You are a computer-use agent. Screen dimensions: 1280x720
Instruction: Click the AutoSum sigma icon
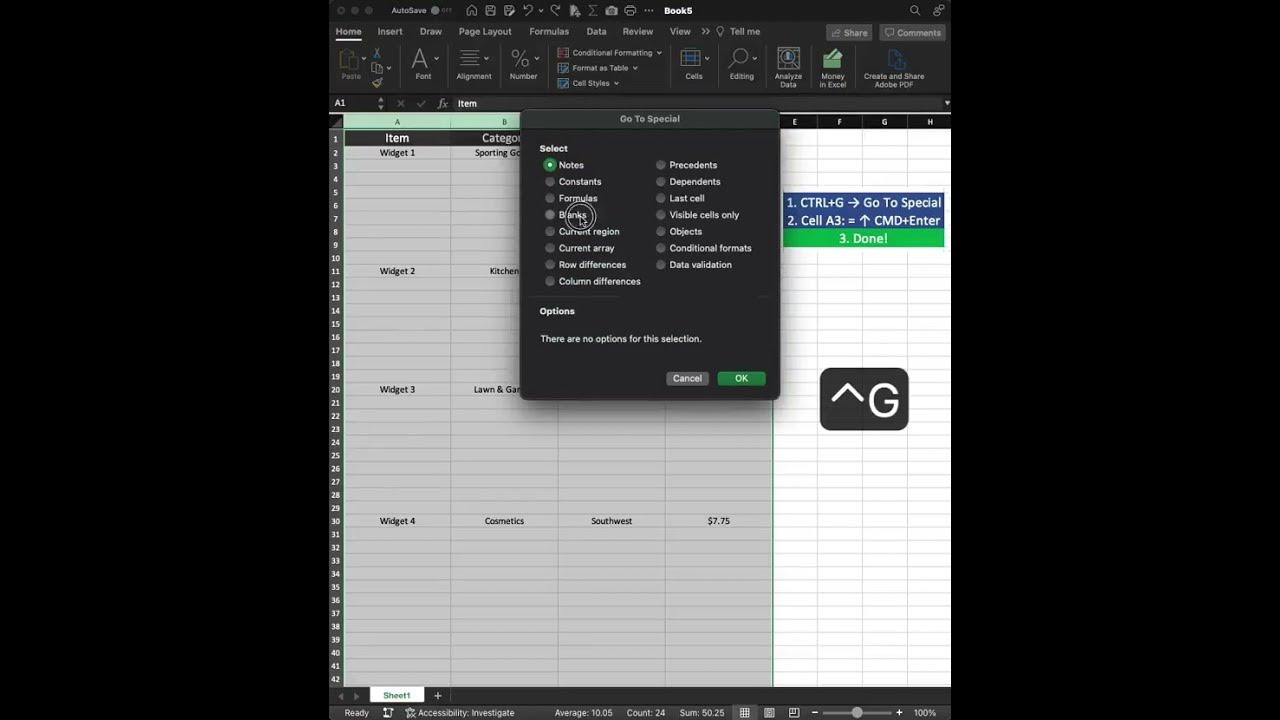(x=593, y=10)
